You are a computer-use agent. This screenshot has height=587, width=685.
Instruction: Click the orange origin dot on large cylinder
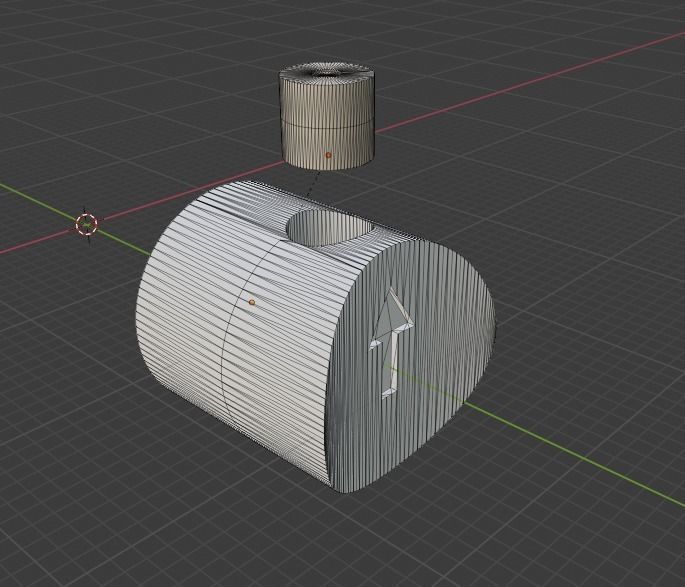click(x=251, y=302)
